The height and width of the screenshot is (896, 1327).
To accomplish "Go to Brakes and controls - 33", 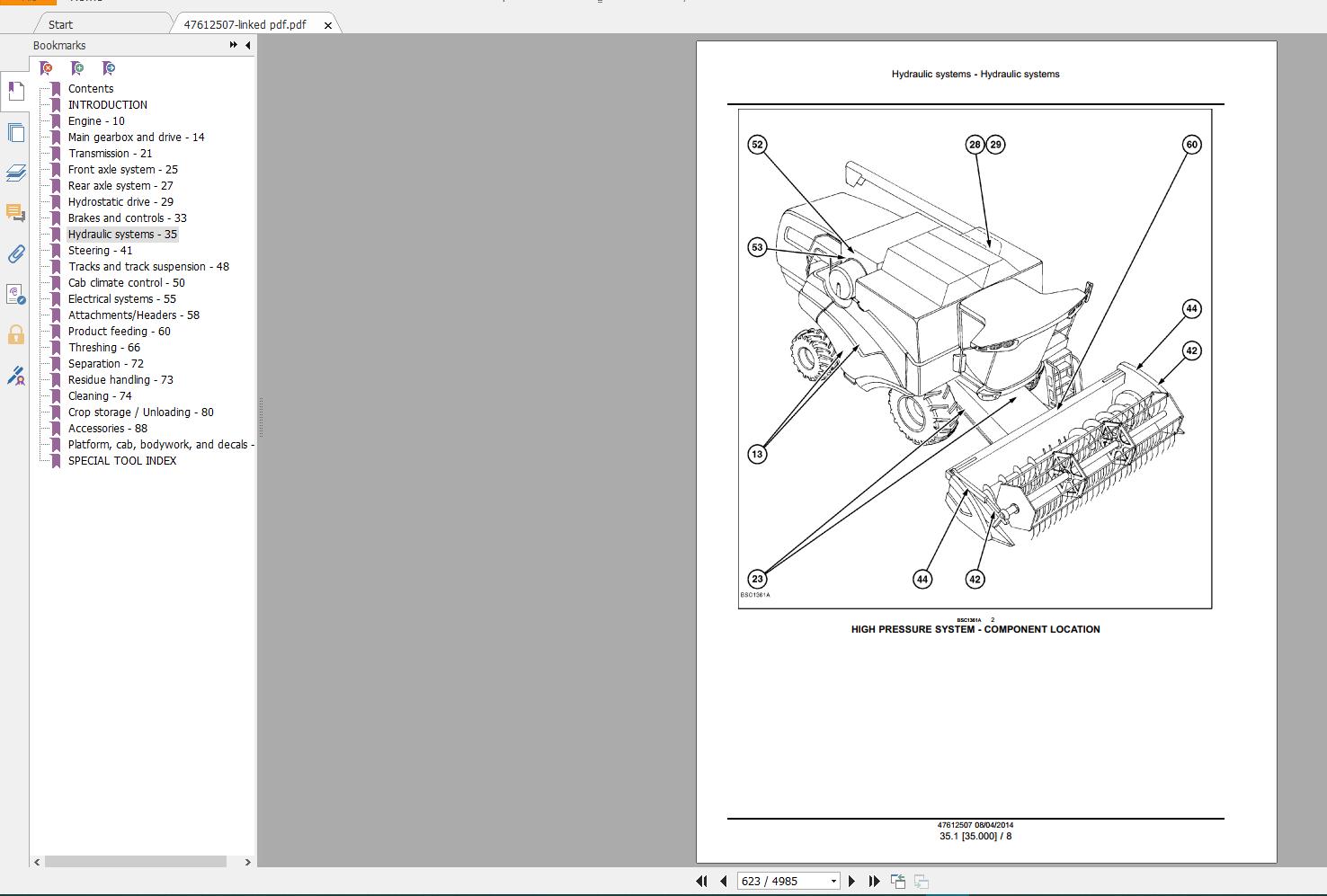I will (x=128, y=217).
